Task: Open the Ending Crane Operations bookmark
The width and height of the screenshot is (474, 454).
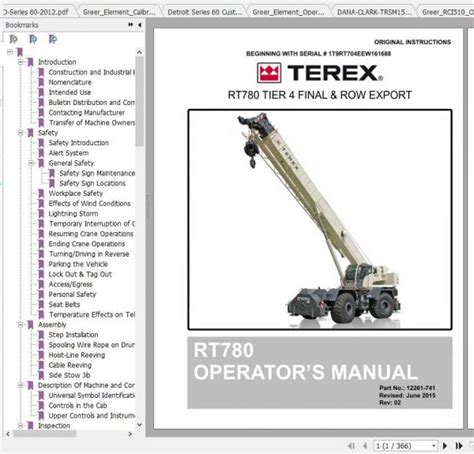Action: point(87,244)
